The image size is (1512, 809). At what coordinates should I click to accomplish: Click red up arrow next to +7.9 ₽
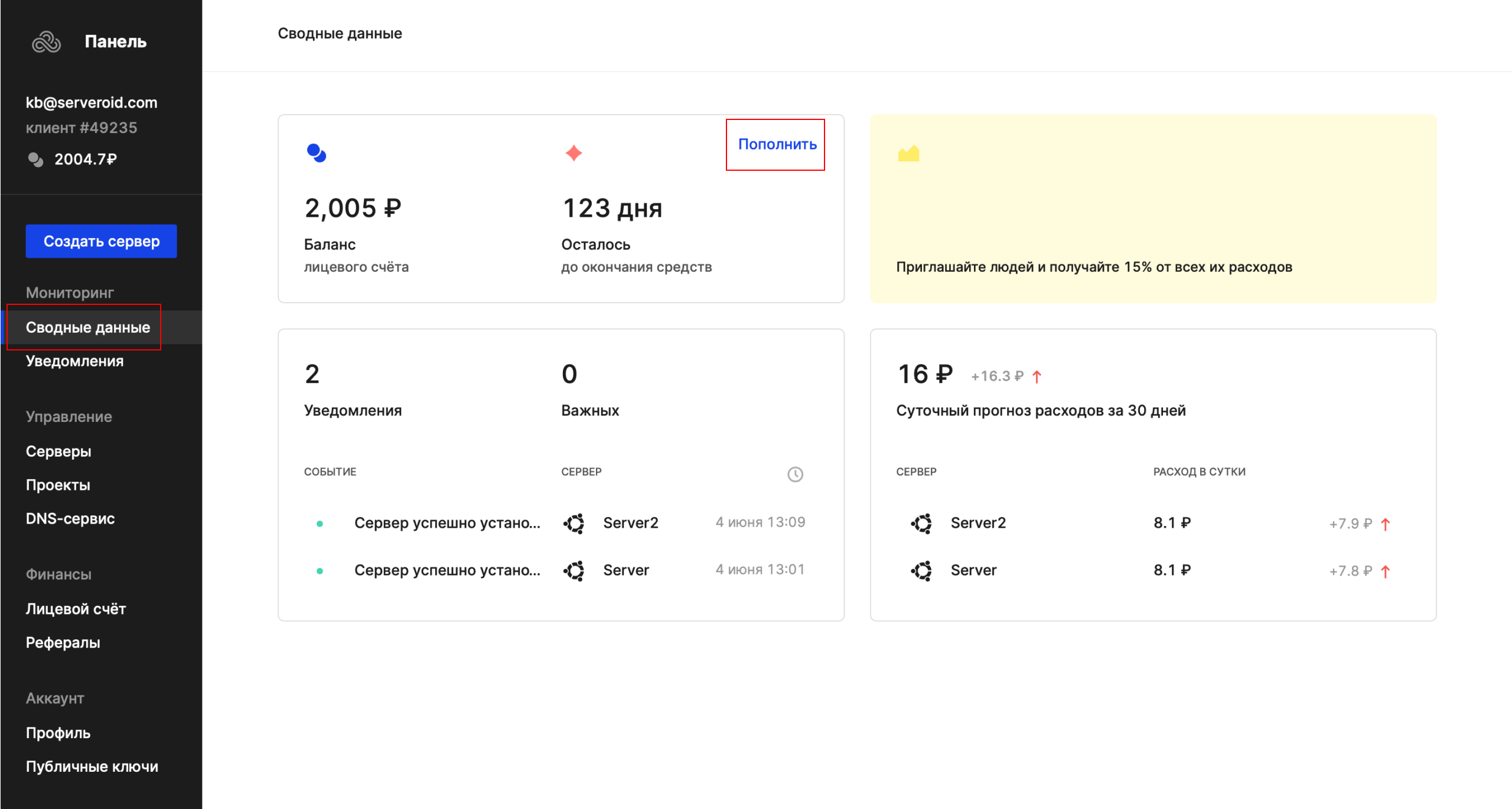tap(1385, 524)
